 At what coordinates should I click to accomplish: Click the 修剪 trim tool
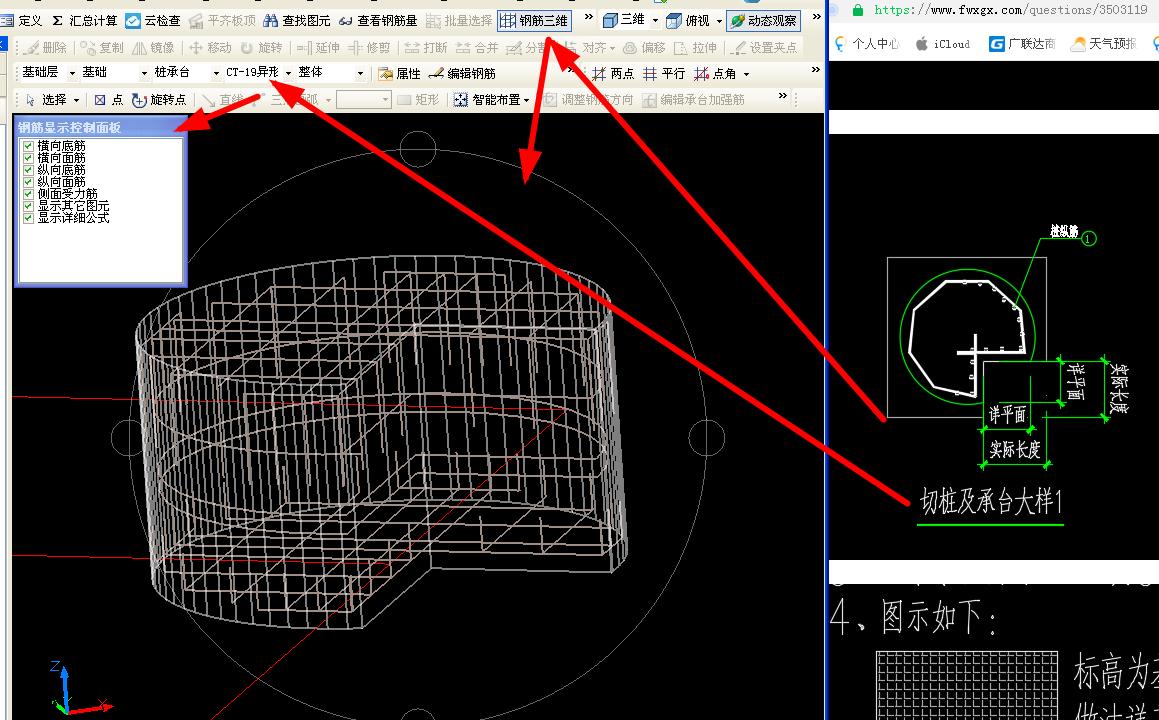(x=369, y=47)
